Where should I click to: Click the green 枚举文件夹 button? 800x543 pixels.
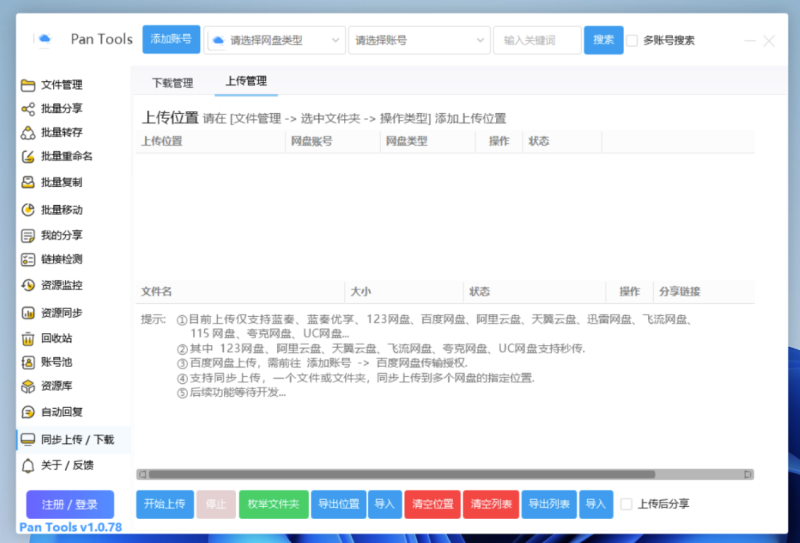273,504
